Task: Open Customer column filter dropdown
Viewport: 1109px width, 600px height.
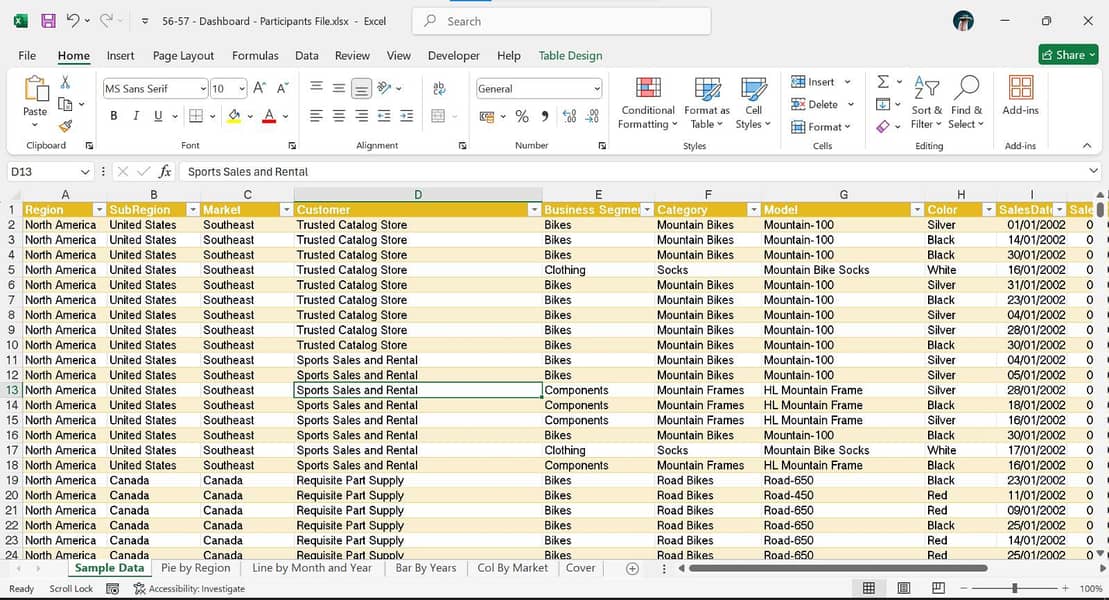Action: [x=534, y=210]
